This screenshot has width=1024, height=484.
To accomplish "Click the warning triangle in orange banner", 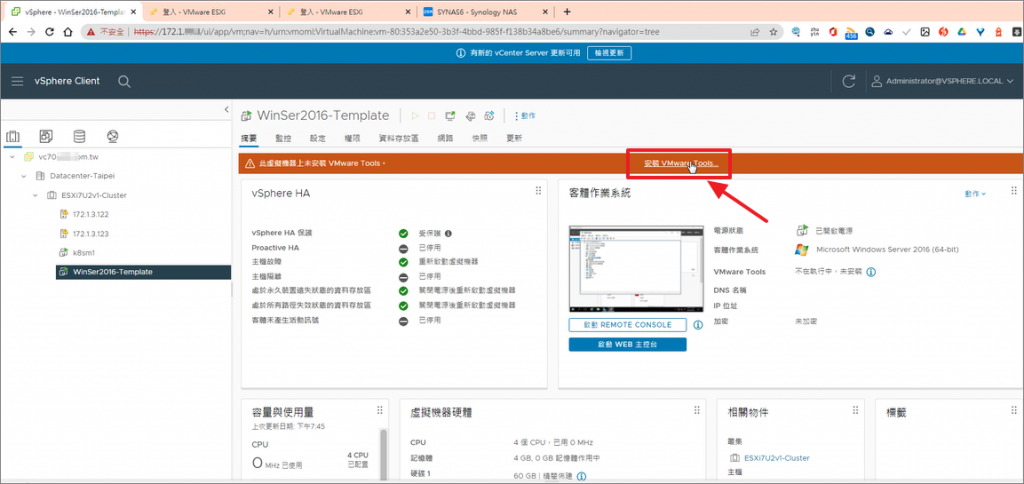I will point(249,163).
